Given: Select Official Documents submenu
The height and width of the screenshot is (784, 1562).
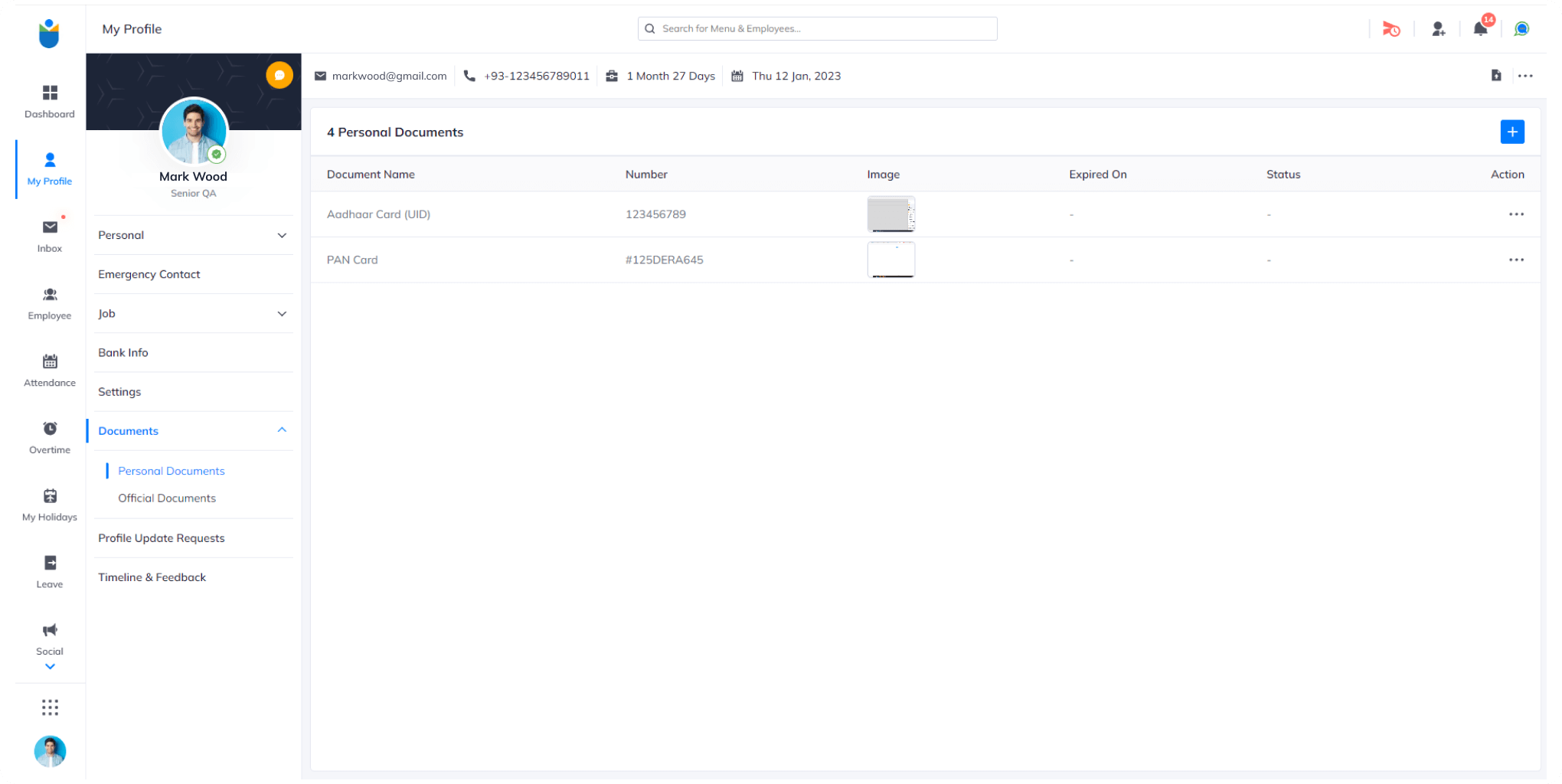Looking at the screenshot, I should 167,498.
